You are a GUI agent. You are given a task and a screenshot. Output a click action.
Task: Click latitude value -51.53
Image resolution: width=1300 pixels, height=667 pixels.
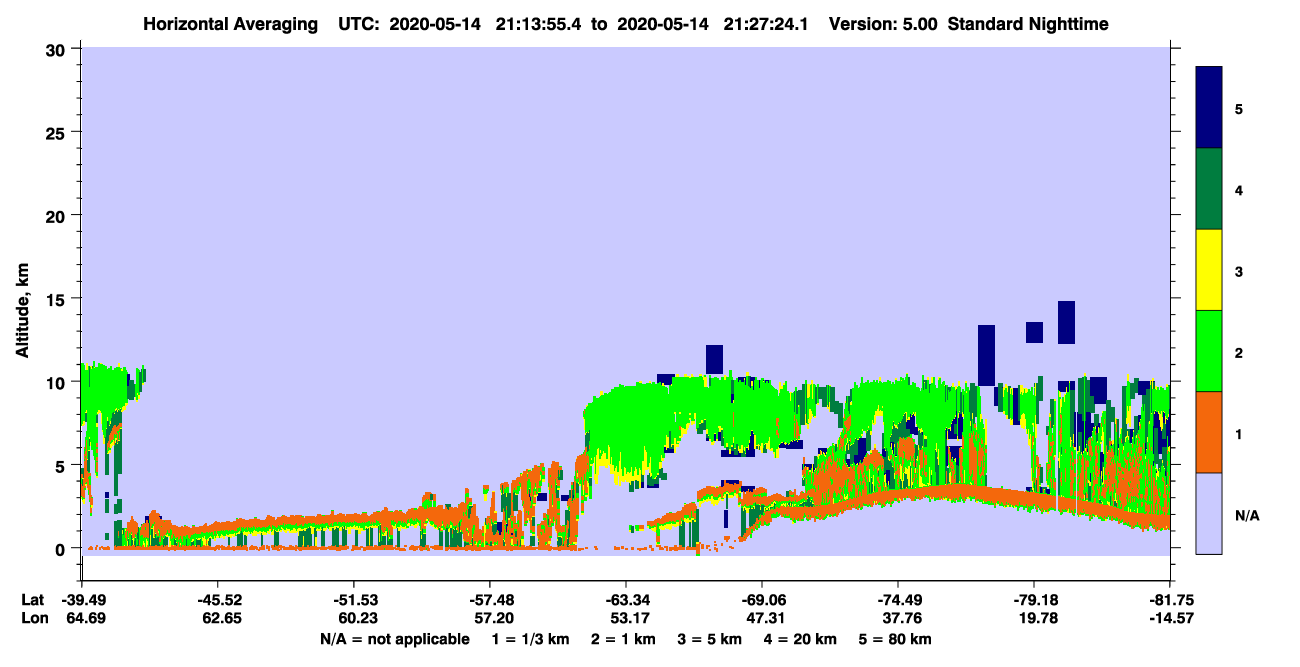354,600
